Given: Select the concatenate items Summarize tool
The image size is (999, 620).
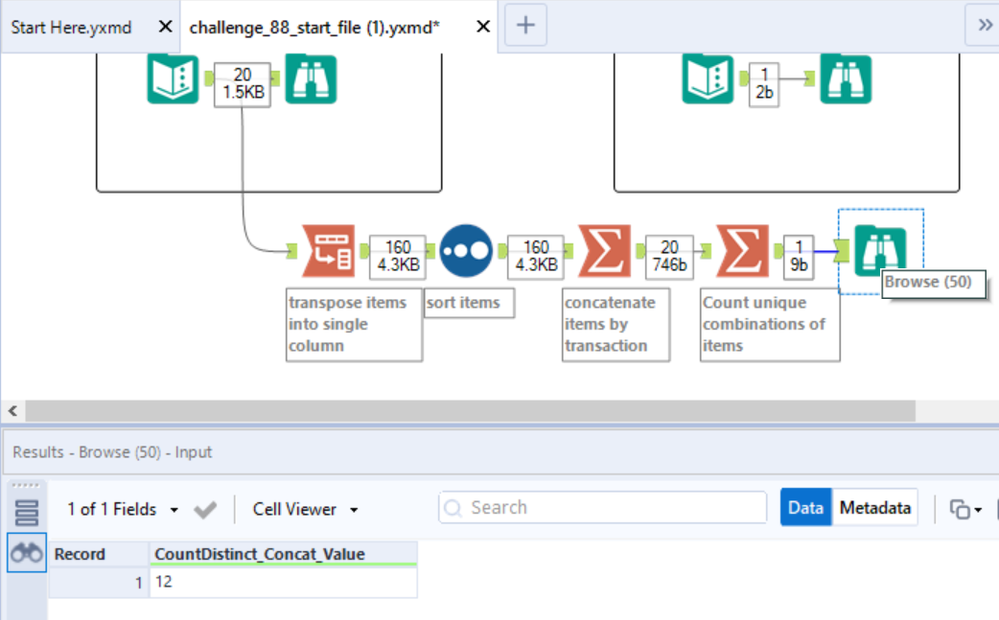Looking at the screenshot, I should coord(605,250).
